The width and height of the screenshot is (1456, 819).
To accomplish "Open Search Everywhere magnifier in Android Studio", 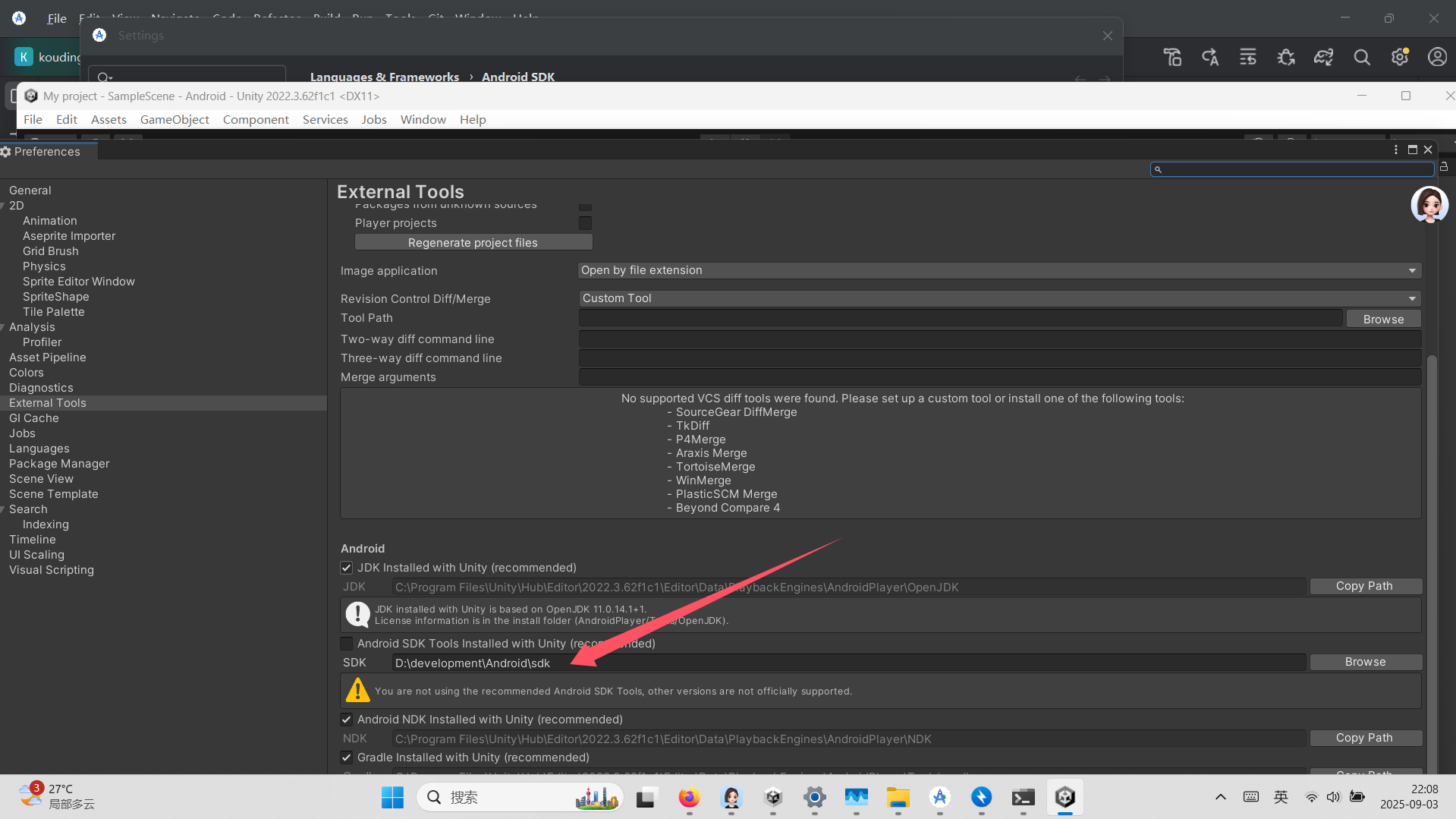I will click(x=1362, y=57).
